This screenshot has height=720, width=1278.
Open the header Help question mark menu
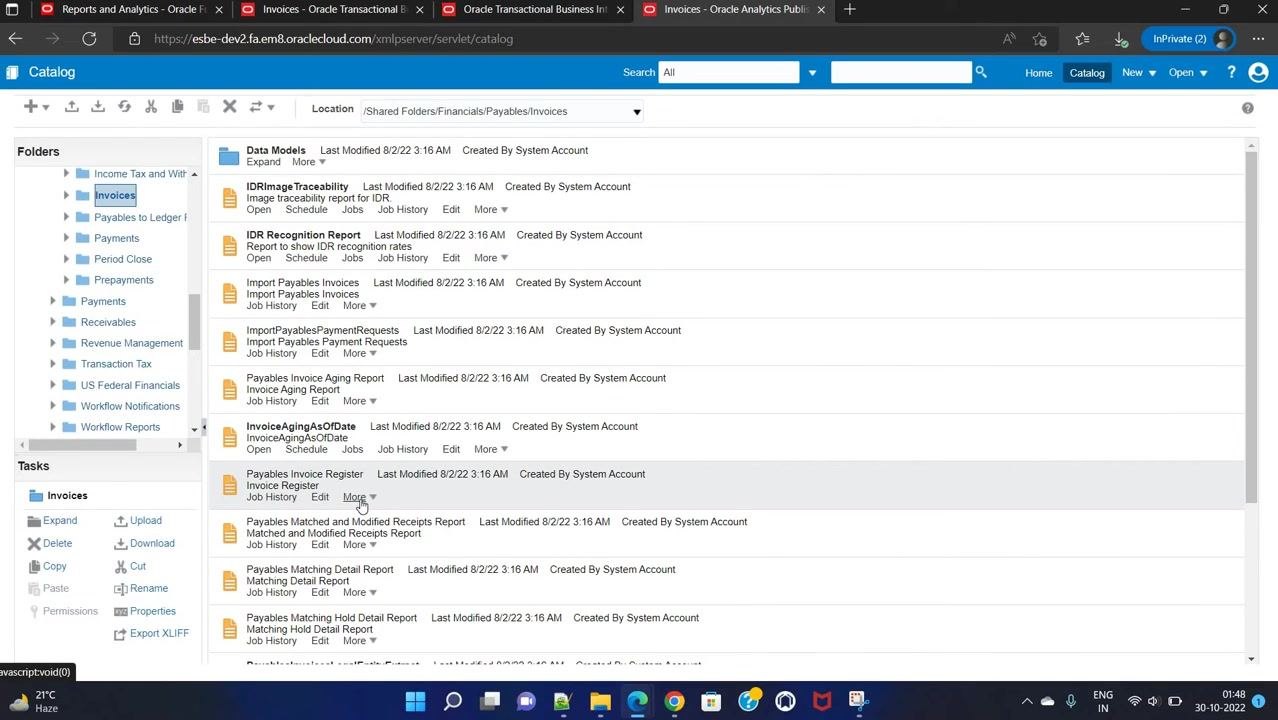tap(1231, 72)
